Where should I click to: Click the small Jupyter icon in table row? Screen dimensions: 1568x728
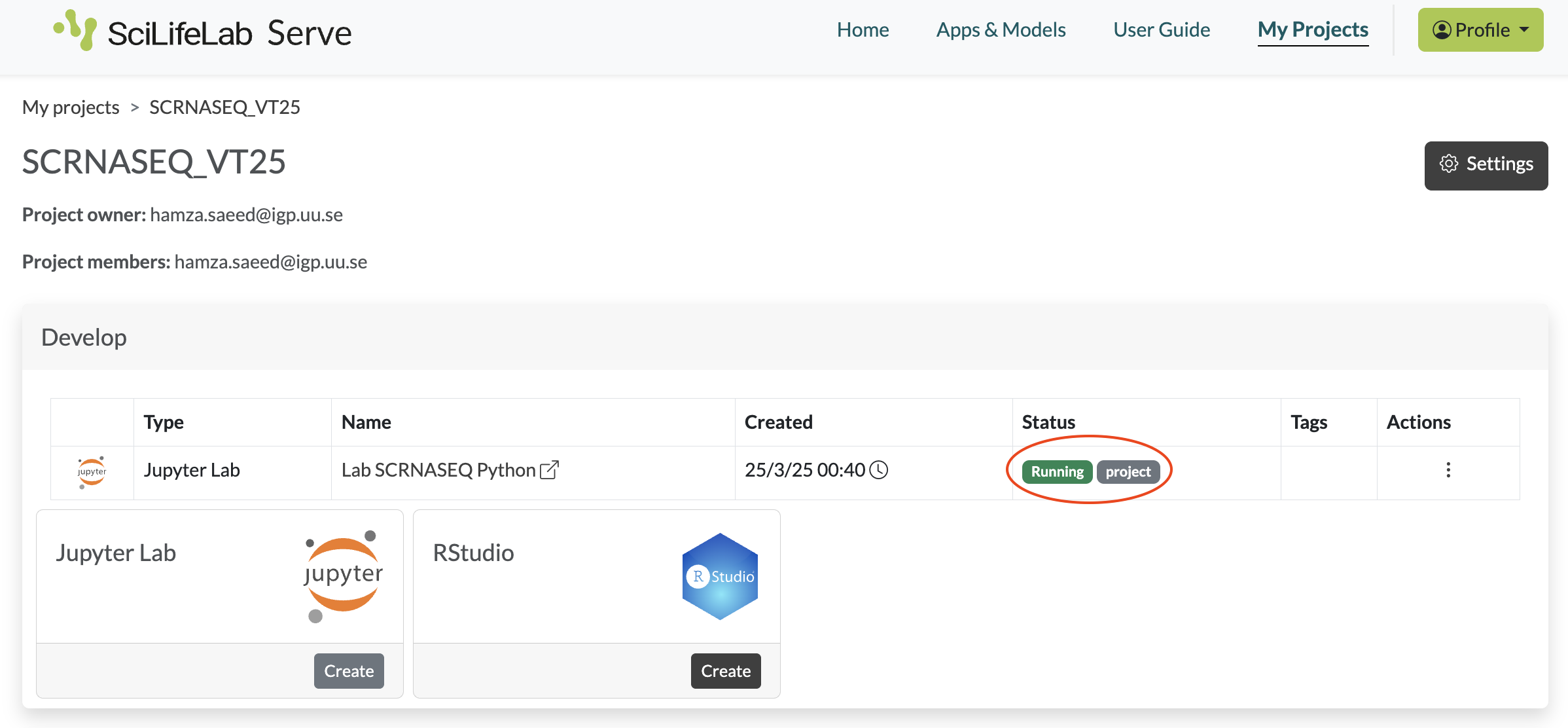[x=92, y=471]
